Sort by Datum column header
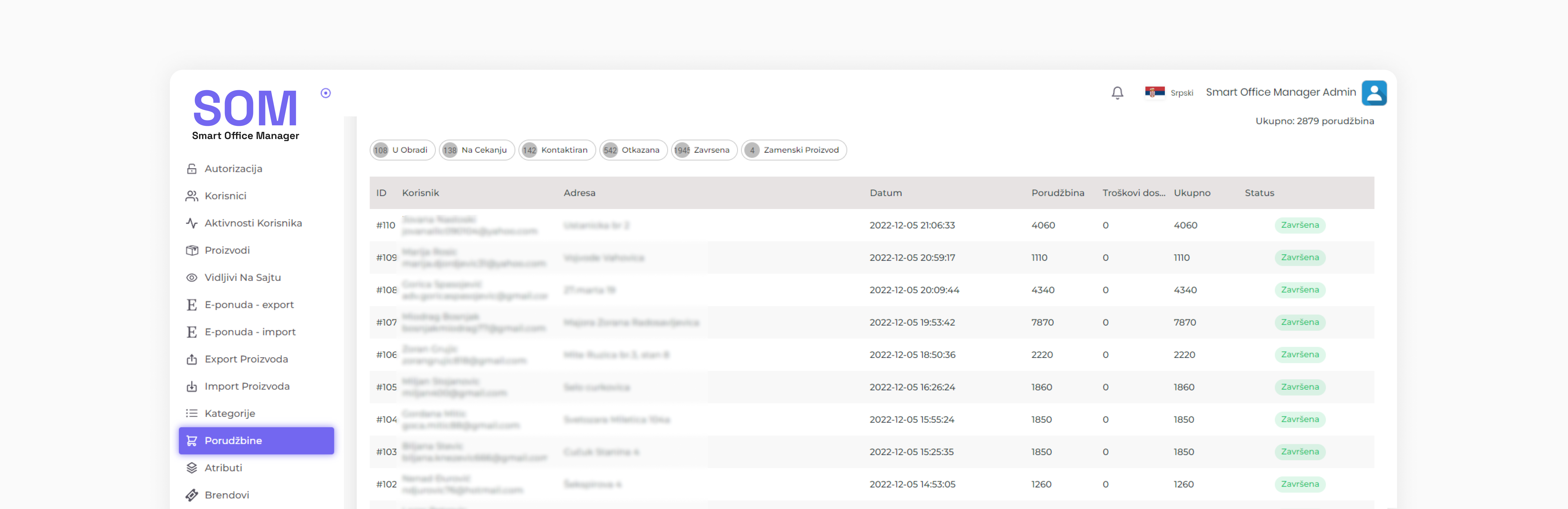1568x509 pixels. (886, 193)
